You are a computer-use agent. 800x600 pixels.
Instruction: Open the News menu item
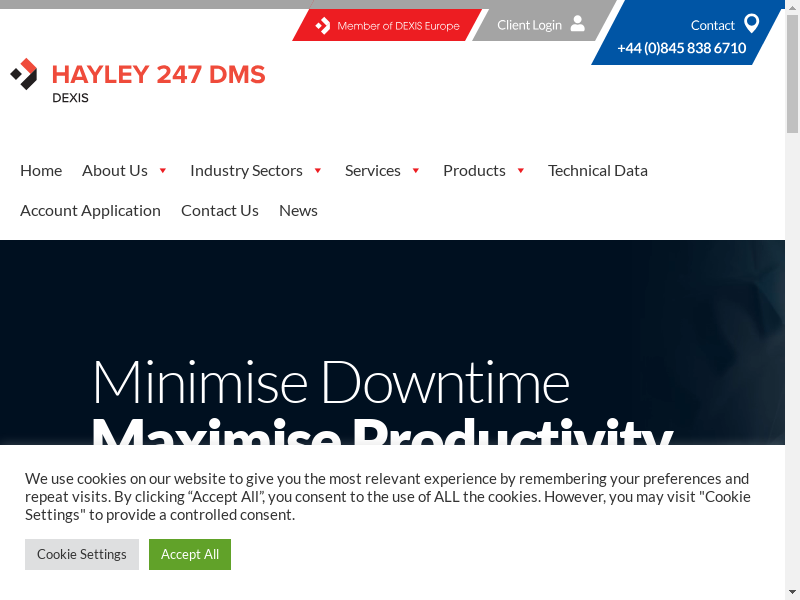[298, 210]
